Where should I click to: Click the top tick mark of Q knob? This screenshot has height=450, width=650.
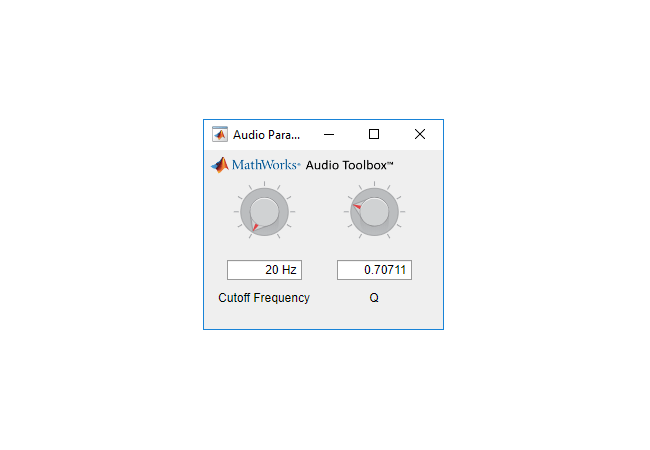pyautogui.click(x=374, y=184)
